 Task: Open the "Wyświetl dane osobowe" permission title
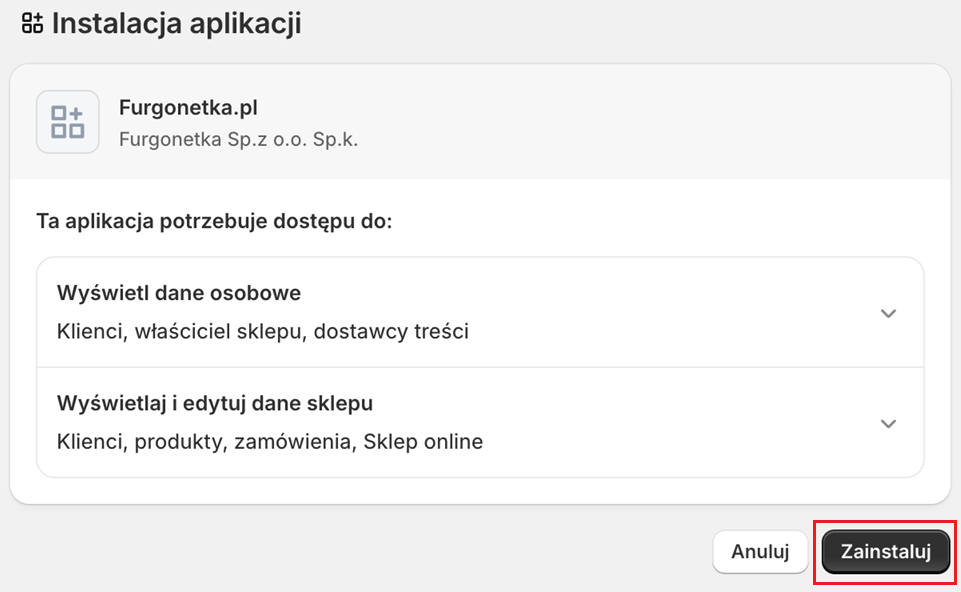coord(179,293)
